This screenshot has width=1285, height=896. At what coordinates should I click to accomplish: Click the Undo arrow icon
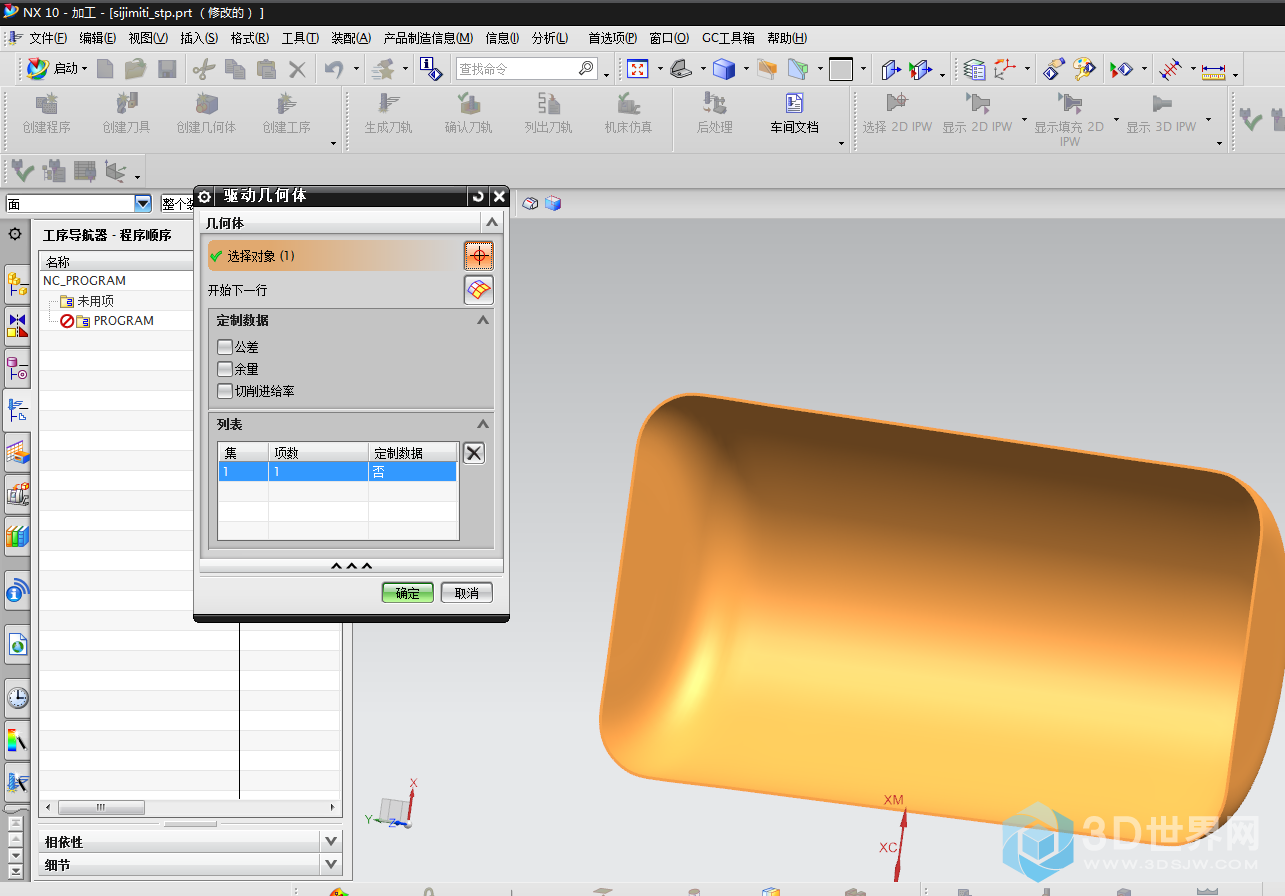[x=334, y=69]
